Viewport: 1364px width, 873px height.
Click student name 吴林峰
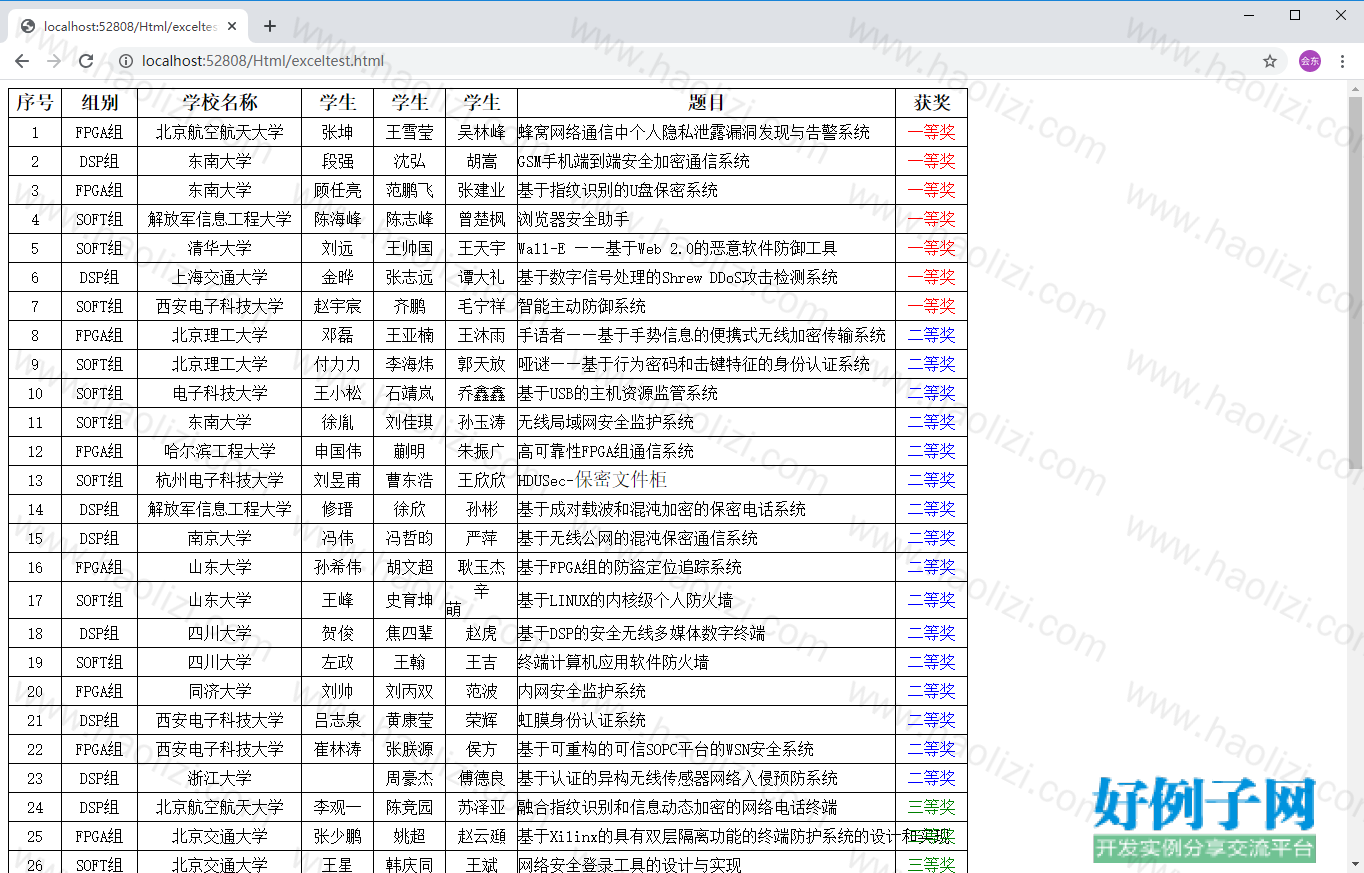pos(482,132)
